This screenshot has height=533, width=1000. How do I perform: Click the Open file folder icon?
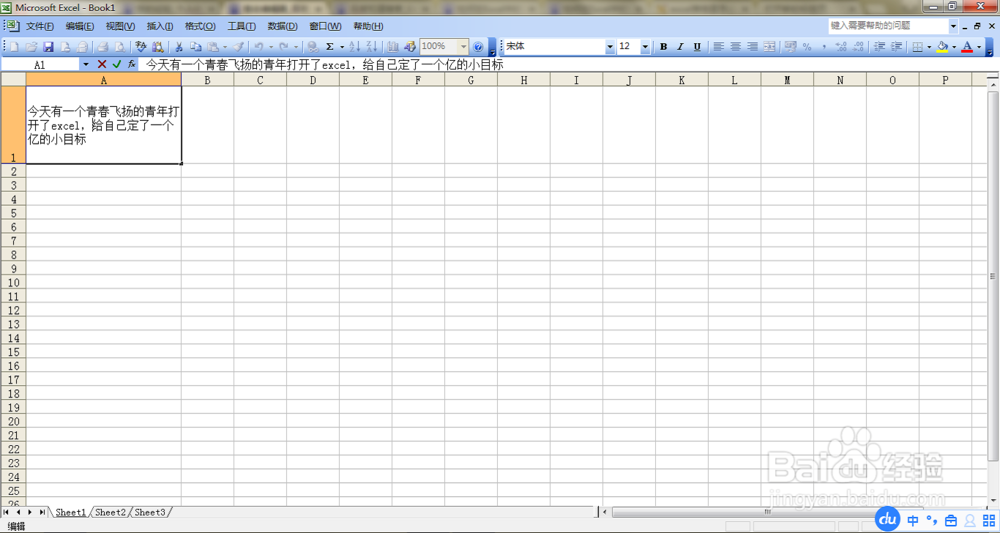click(31, 47)
